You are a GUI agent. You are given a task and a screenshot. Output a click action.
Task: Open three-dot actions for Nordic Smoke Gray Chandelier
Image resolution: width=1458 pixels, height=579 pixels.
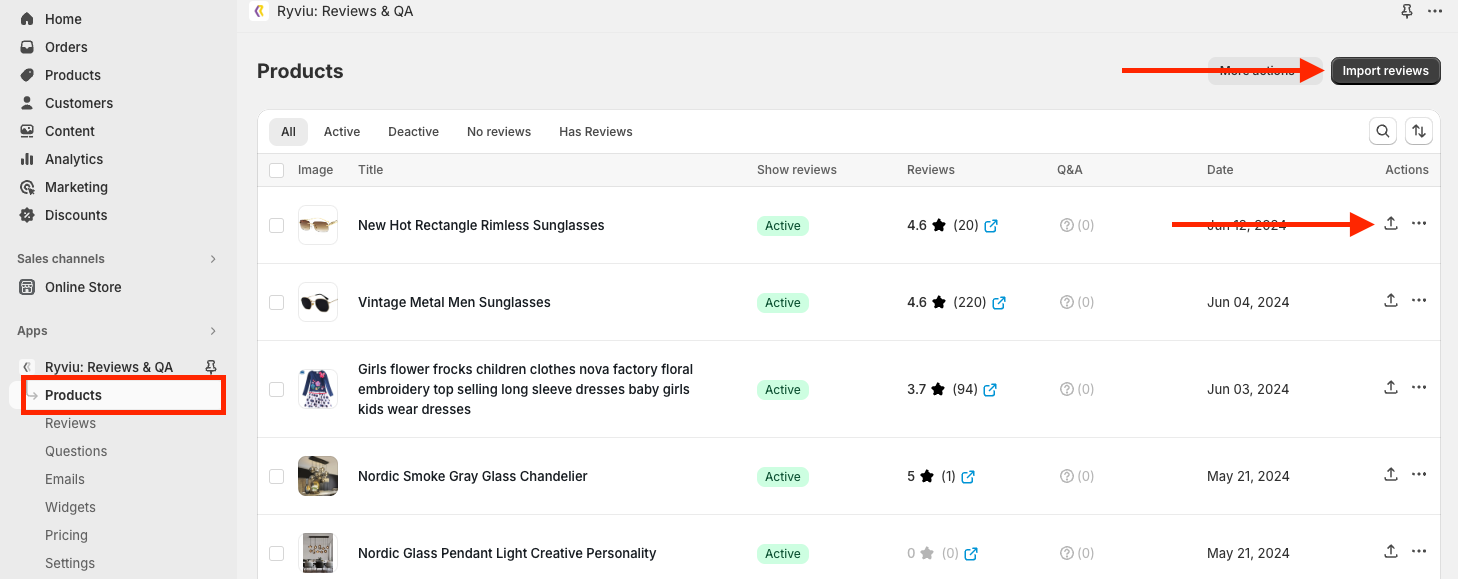1419,474
